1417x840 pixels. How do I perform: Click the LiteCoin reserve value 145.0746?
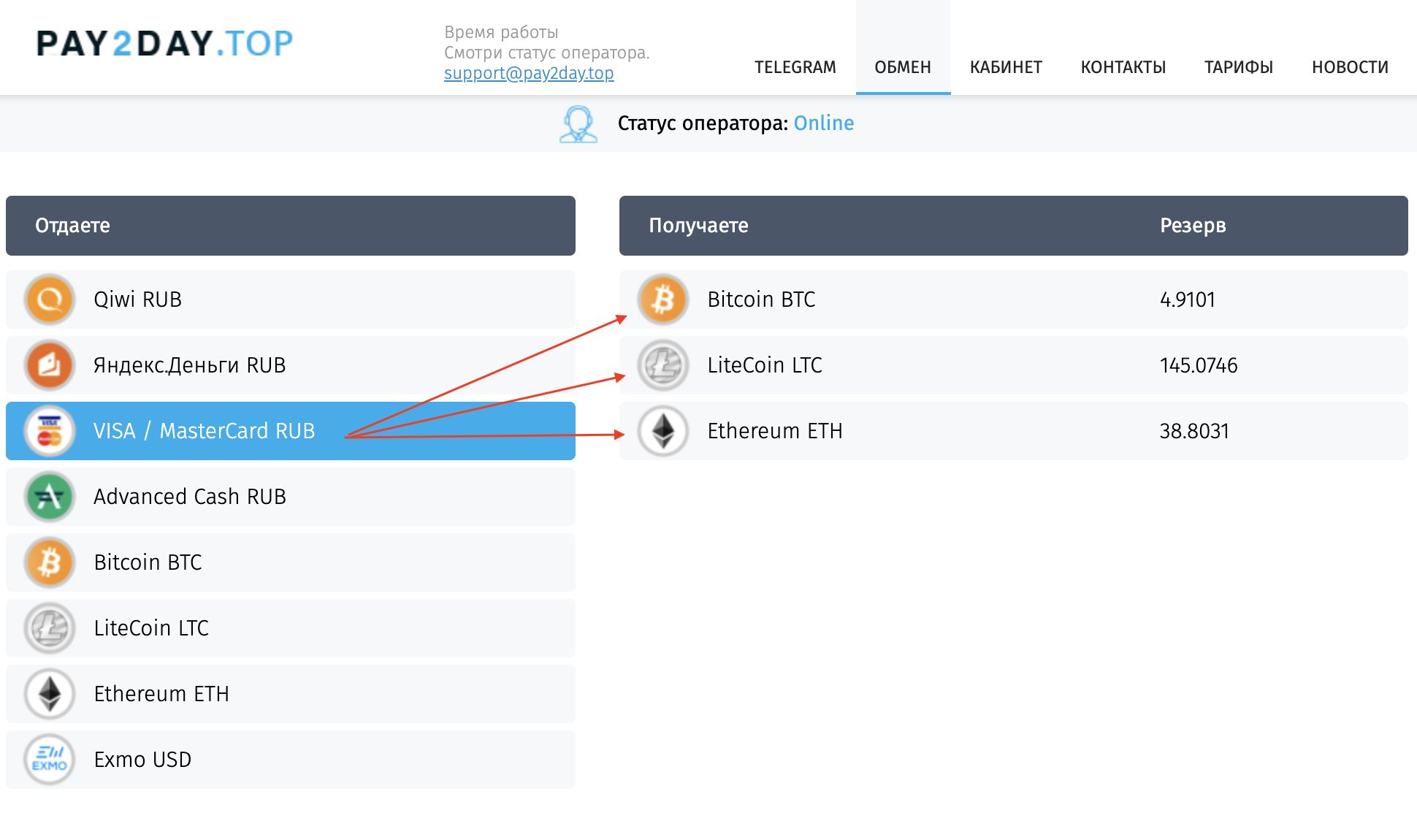1199,365
